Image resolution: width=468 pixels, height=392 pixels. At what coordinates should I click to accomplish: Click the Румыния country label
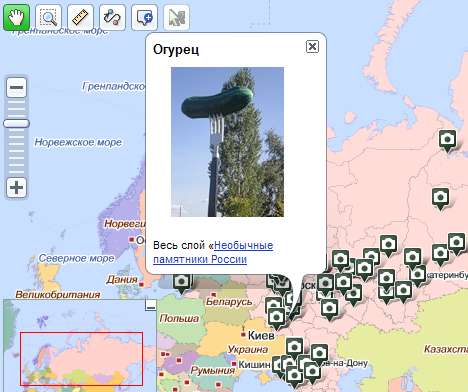point(213,370)
